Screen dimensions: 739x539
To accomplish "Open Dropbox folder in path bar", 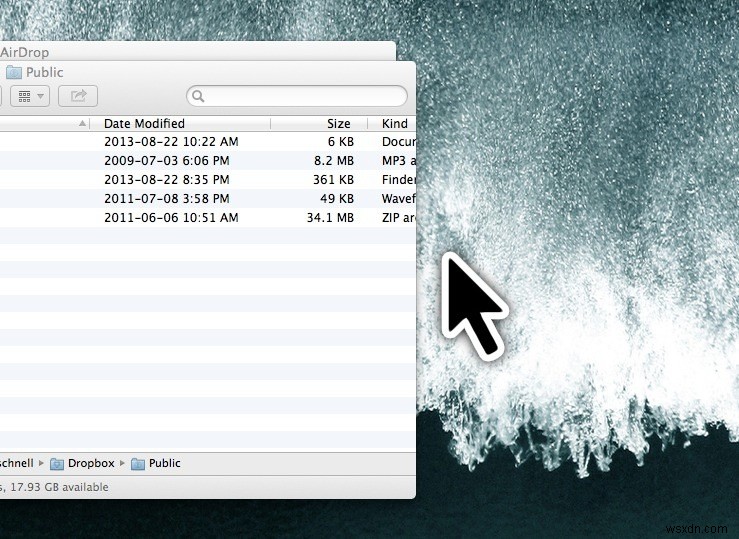I will point(82,463).
